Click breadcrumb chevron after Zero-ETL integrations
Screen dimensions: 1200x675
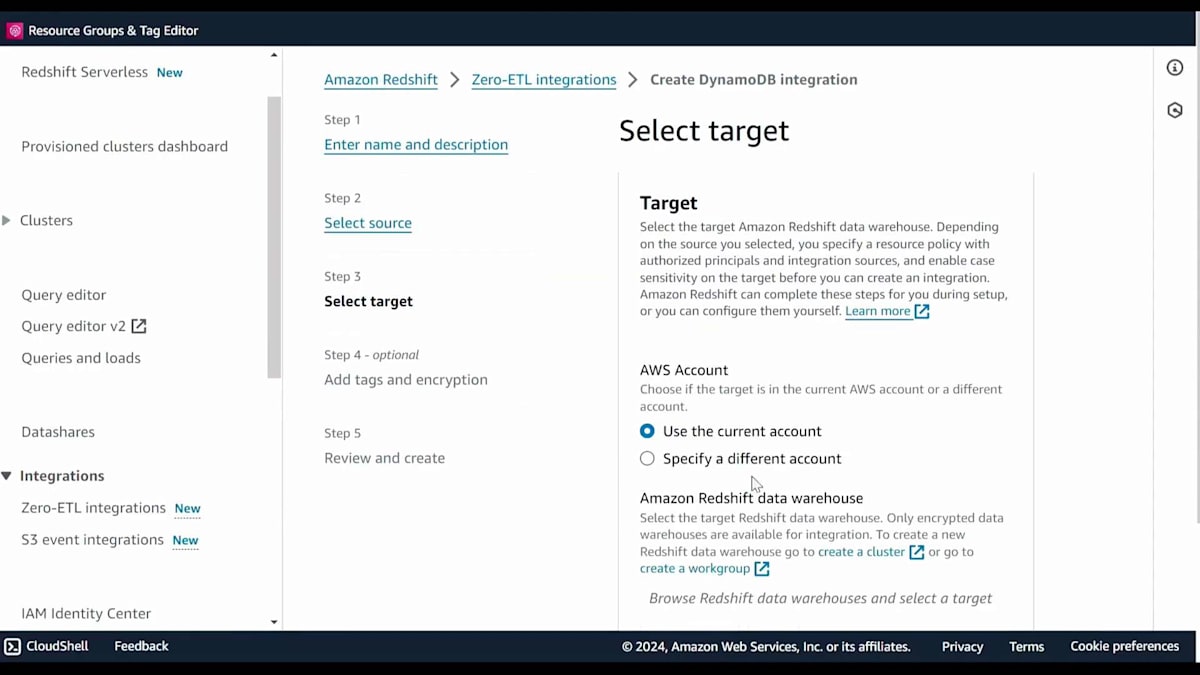click(633, 80)
